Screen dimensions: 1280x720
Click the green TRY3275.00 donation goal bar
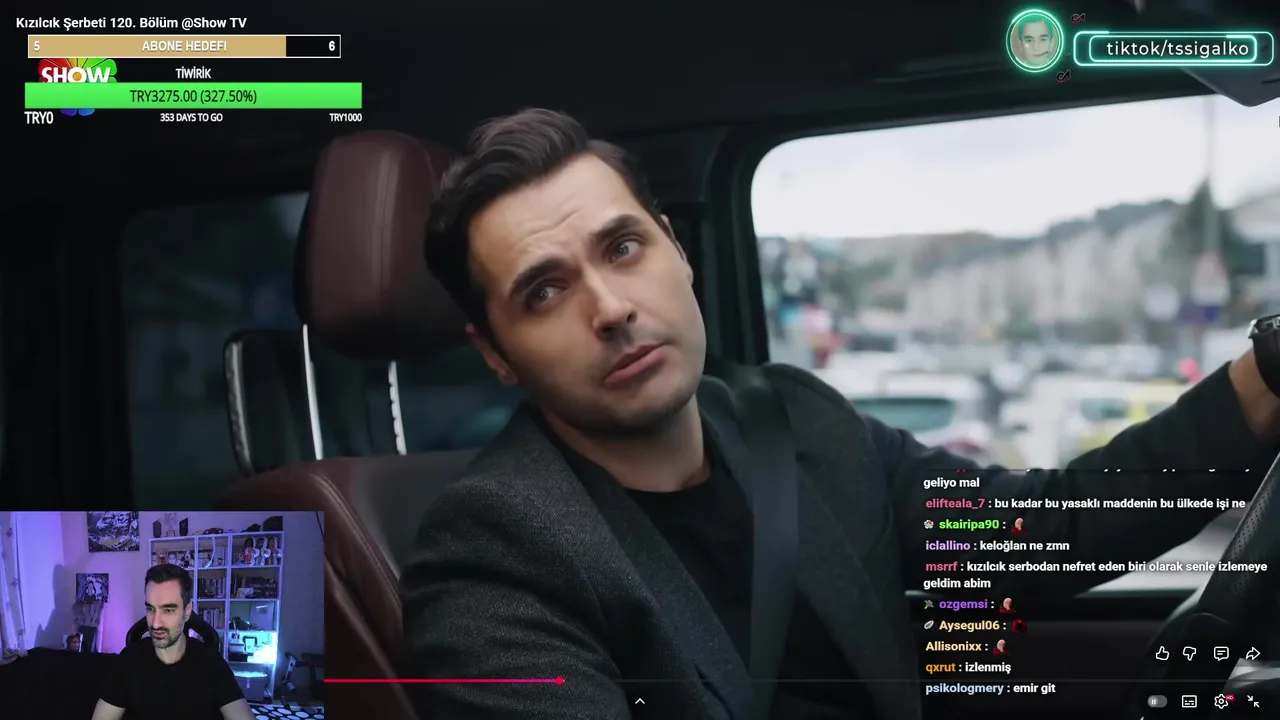coord(193,96)
